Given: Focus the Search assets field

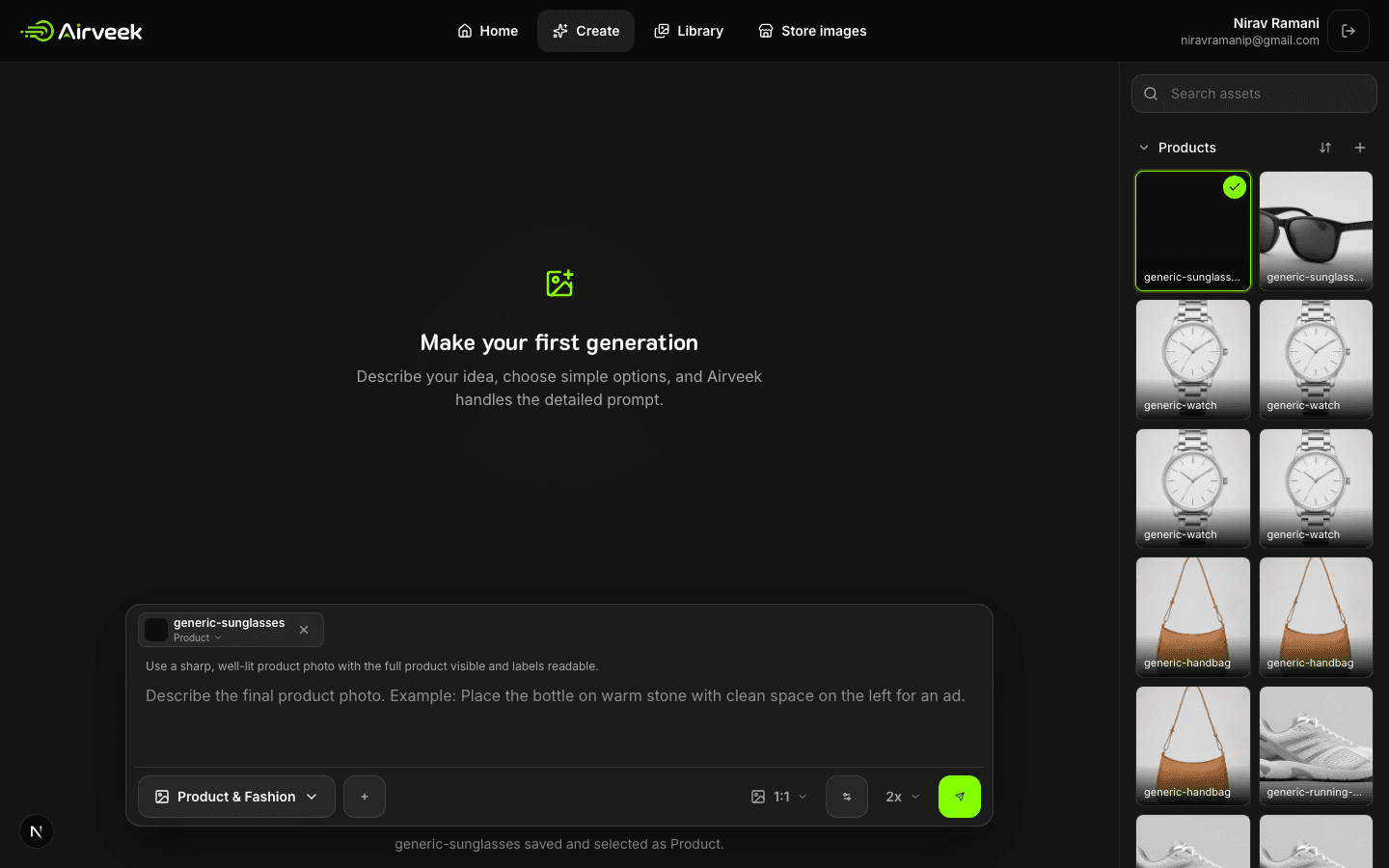Looking at the screenshot, I should [x=1254, y=94].
